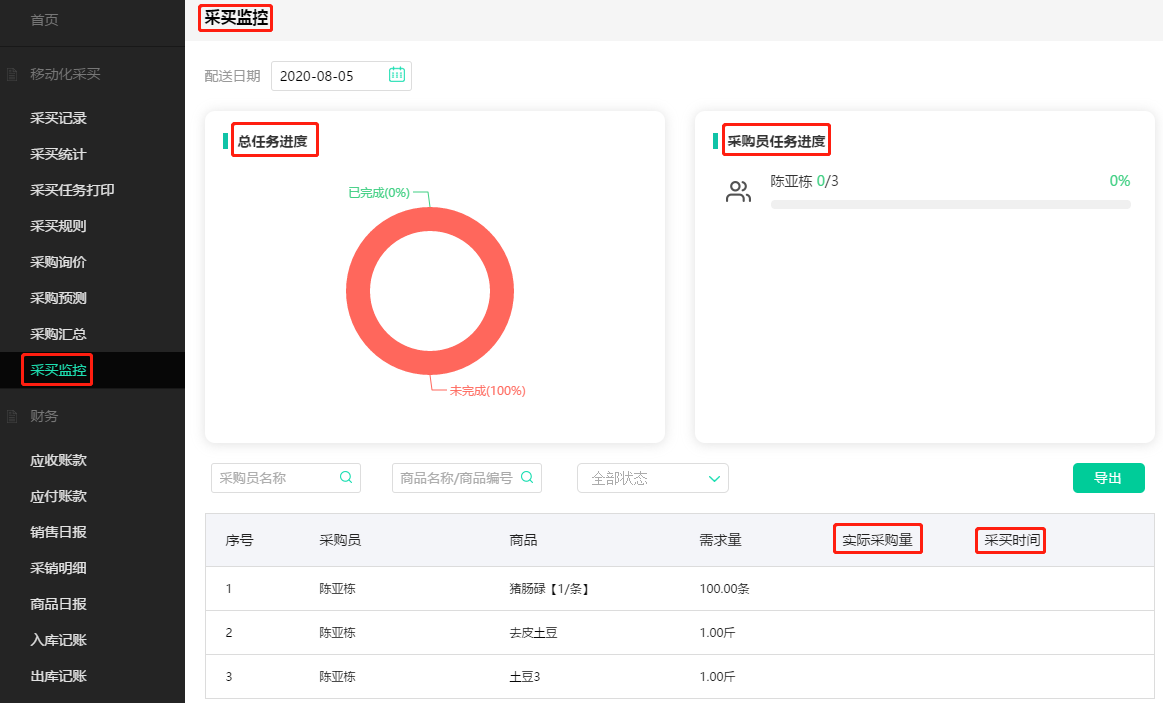Select the 猪肠碌 product table row
The image size is (1163, 703).
tap(600, 588)
